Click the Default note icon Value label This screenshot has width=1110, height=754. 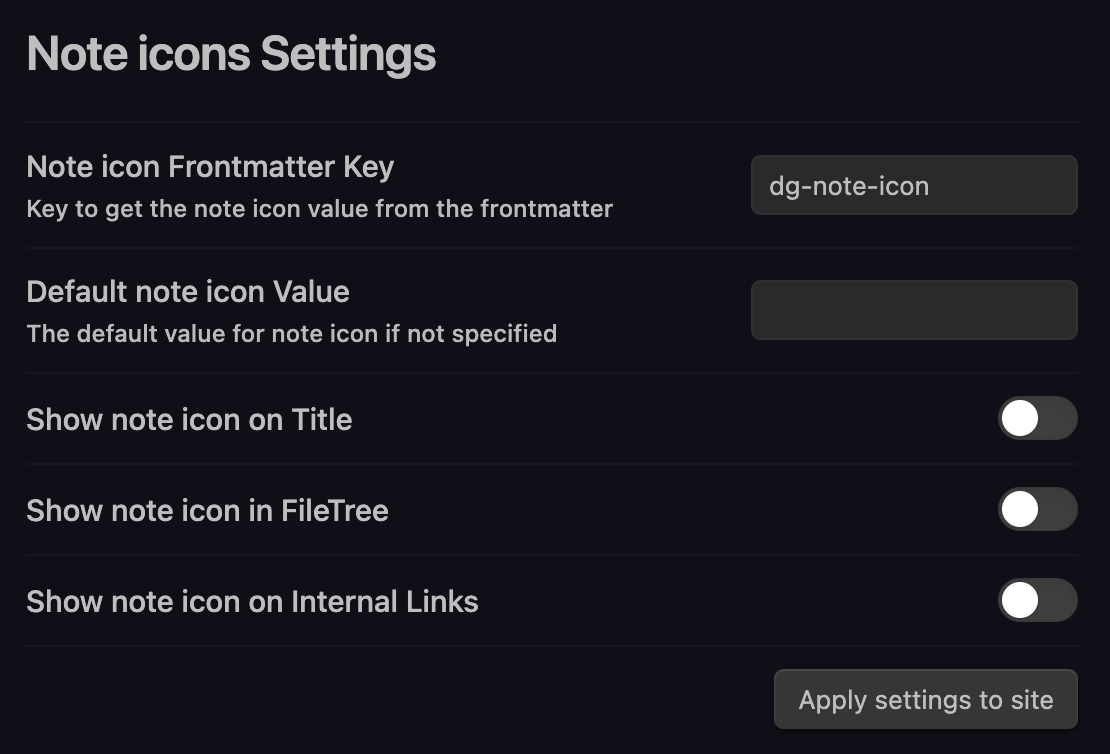coord(188,292)
